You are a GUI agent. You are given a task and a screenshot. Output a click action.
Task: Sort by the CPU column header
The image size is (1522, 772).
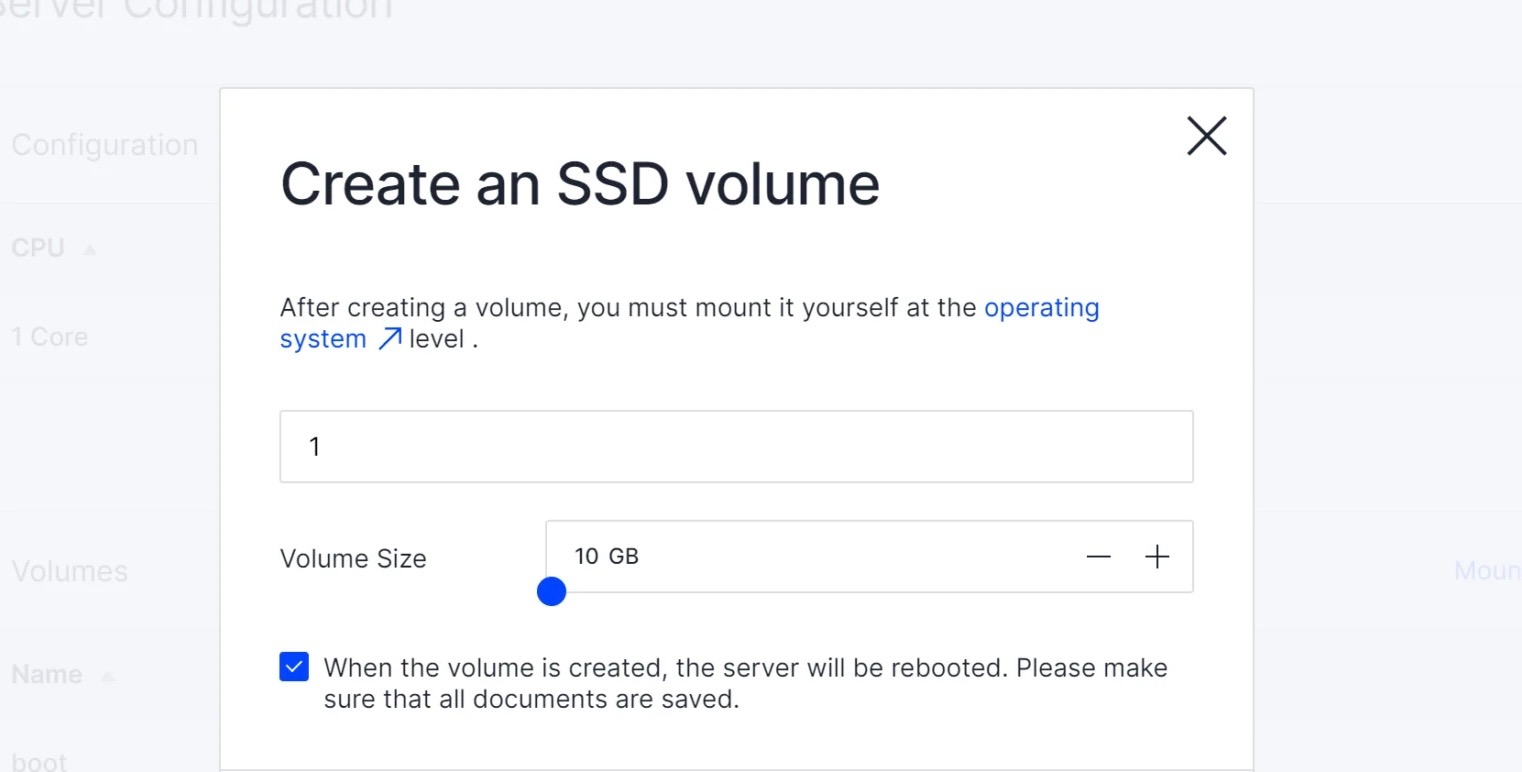38,248
